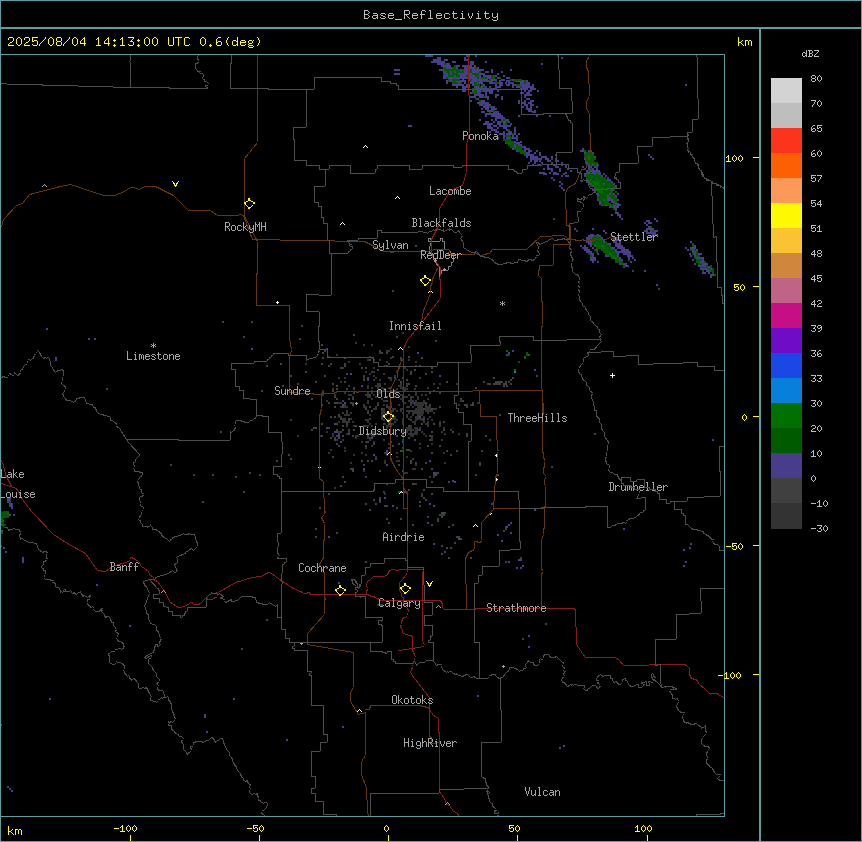Click the Vulcan label
The height and width of the screenshot is (842, 862).
point(542,792)
